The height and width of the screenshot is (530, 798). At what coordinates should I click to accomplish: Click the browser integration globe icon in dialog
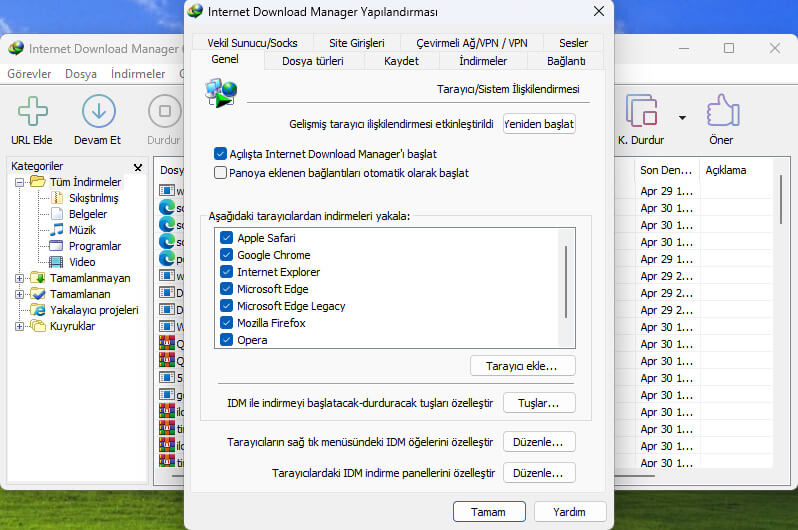coord(221,93)
